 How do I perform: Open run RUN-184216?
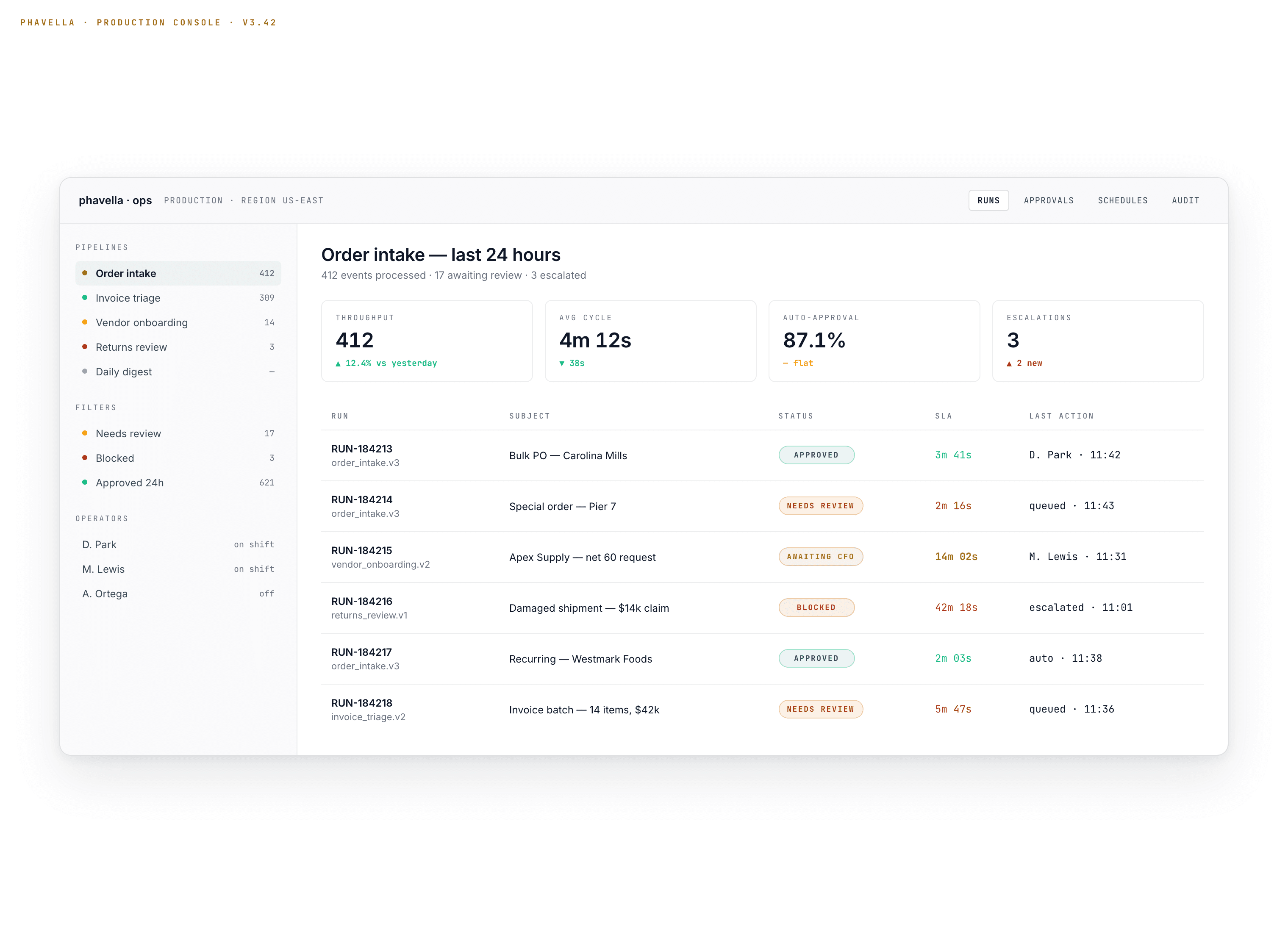point(362,601)
